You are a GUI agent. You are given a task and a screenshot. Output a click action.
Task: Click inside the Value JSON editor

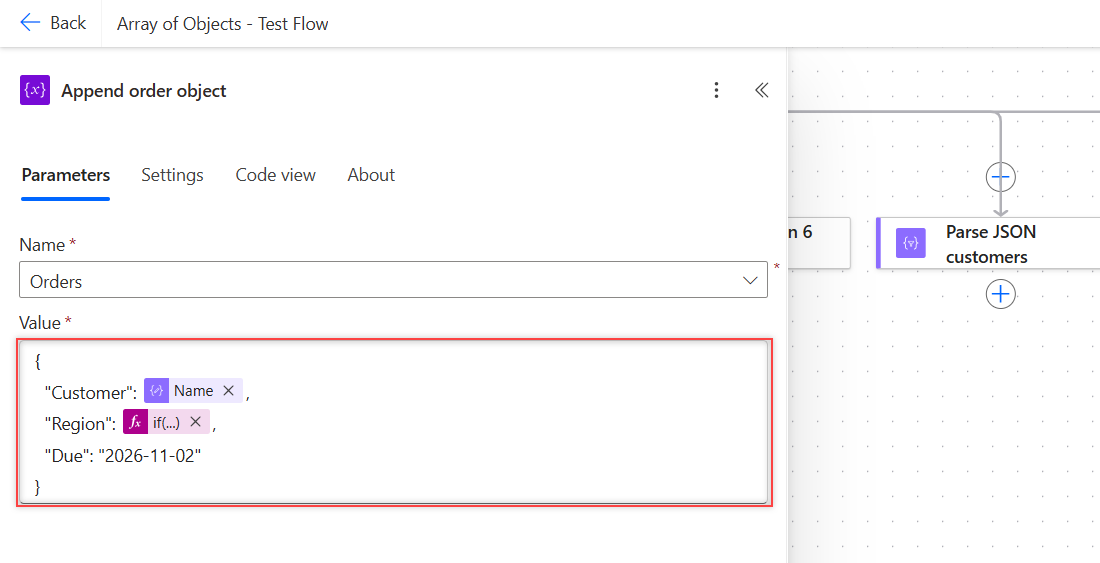pyautogui.click(x=394, y=423)
